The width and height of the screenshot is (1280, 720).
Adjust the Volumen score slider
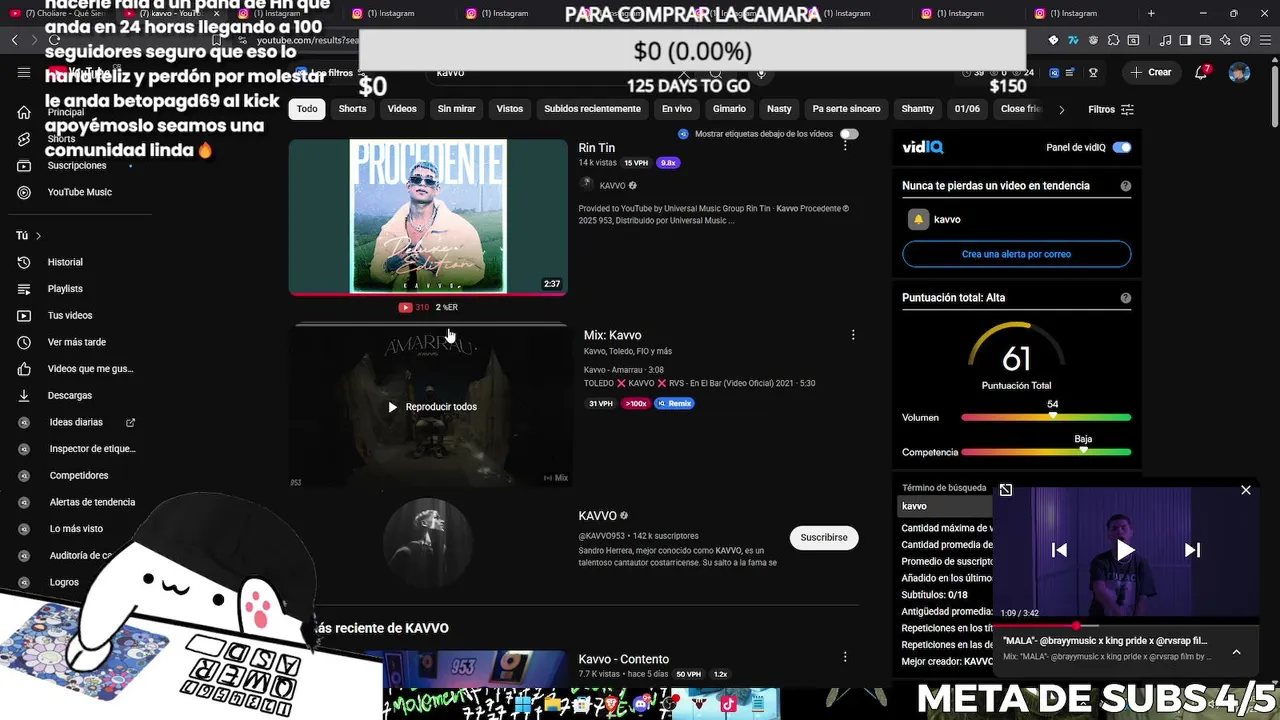pos(1046,417)
